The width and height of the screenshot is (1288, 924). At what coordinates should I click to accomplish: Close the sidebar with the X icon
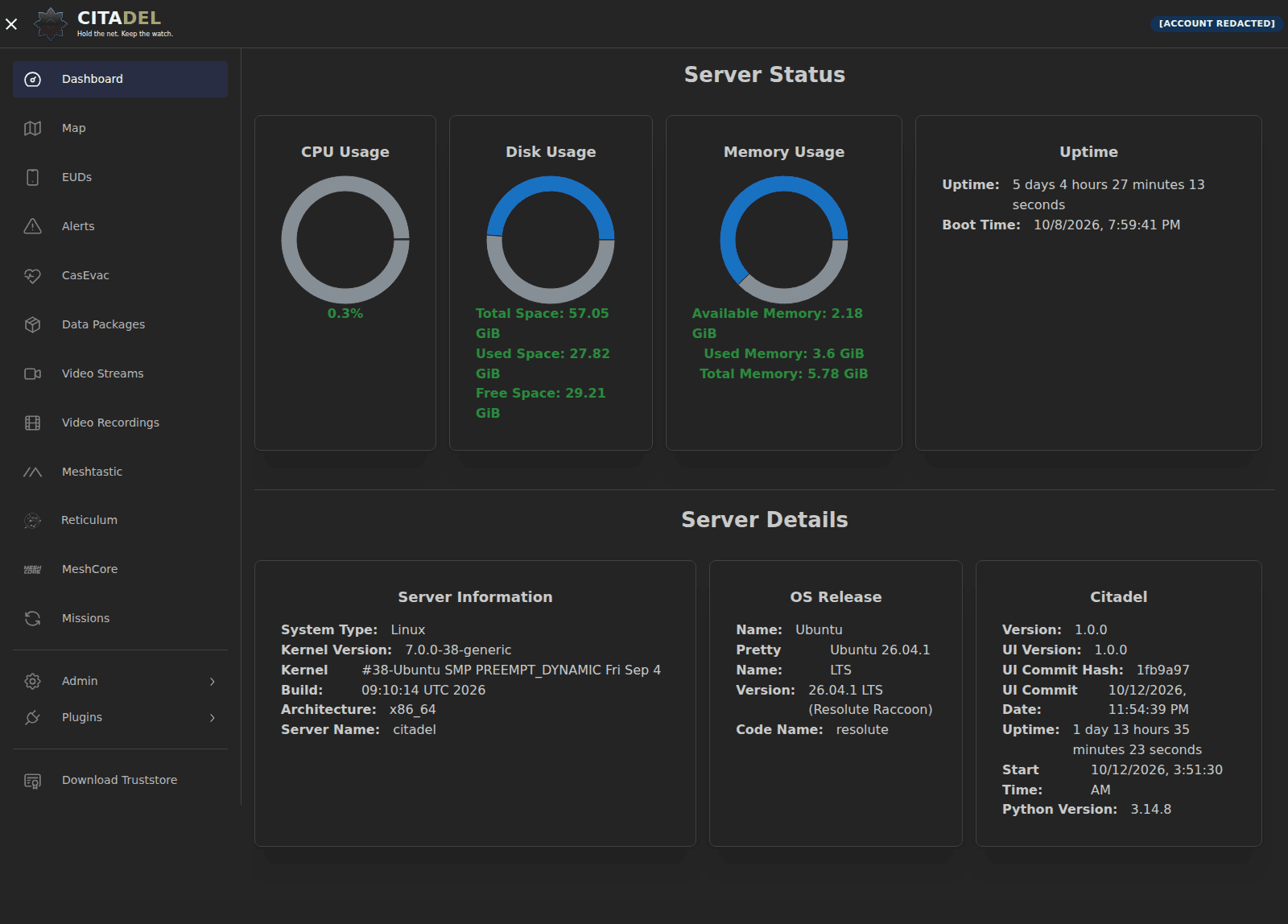11,24
